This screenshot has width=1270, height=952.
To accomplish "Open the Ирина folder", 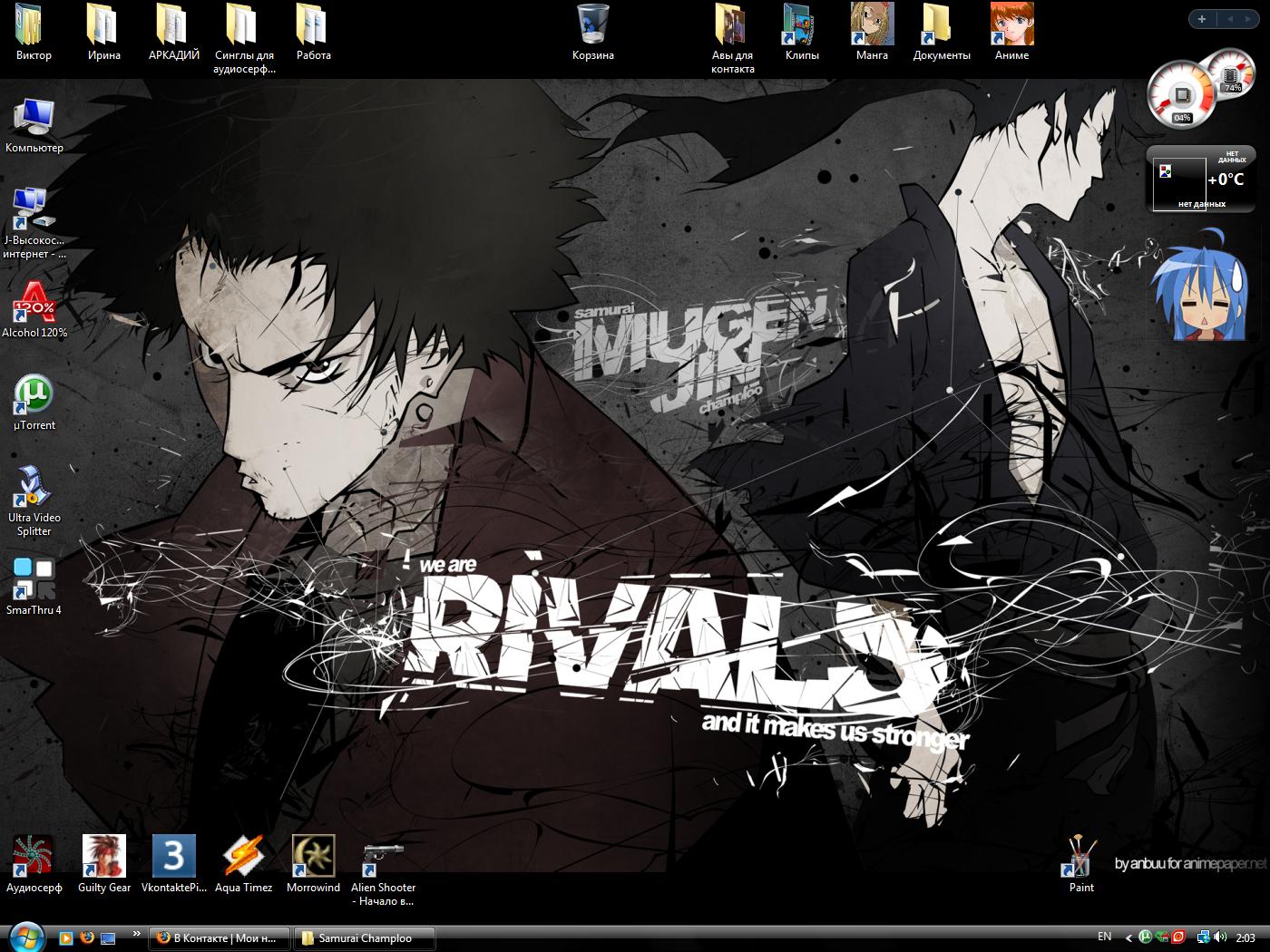I will (x=103, y=32).
